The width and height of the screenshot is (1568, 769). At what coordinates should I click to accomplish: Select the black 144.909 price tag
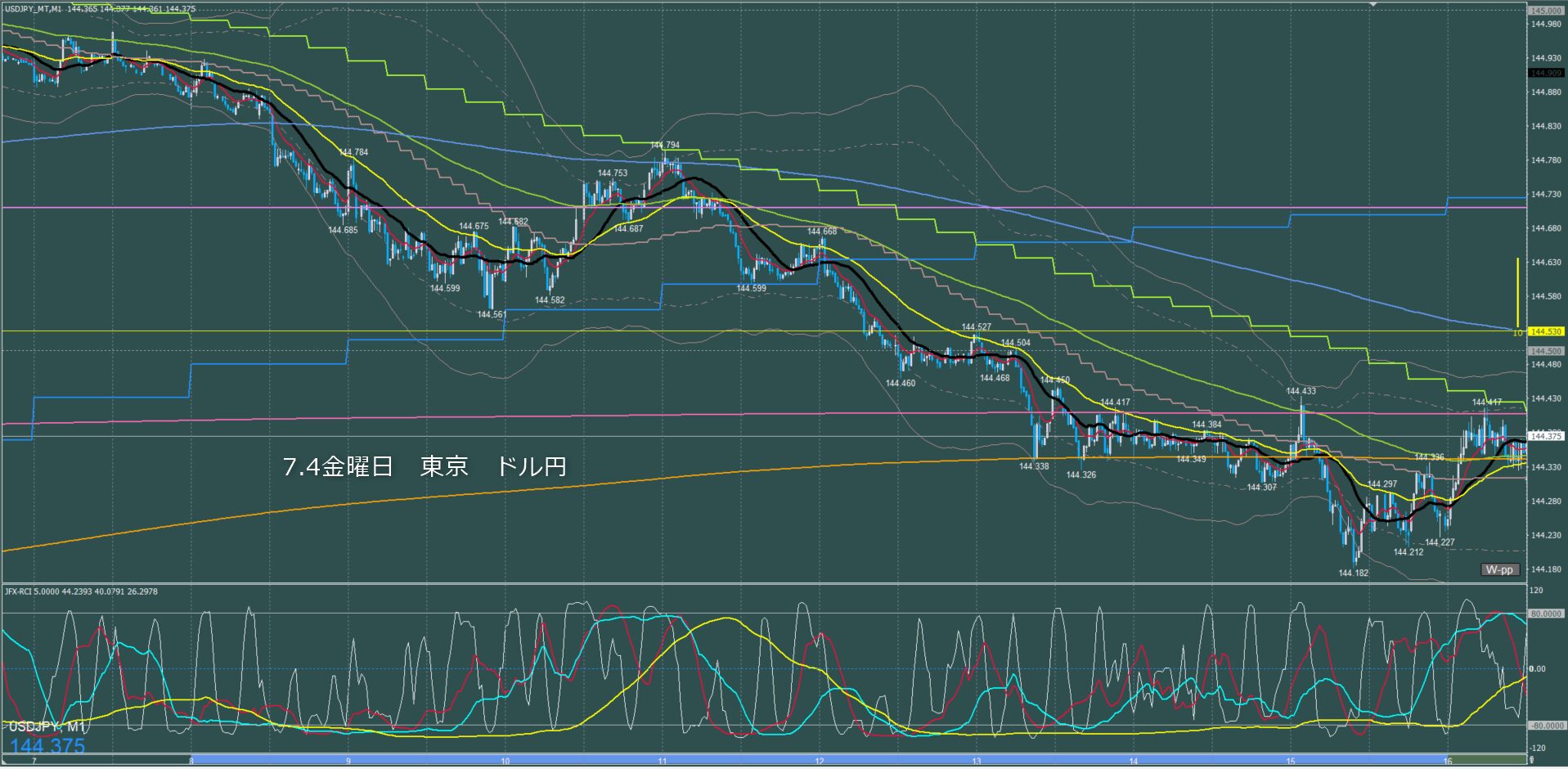point(1545,73)
